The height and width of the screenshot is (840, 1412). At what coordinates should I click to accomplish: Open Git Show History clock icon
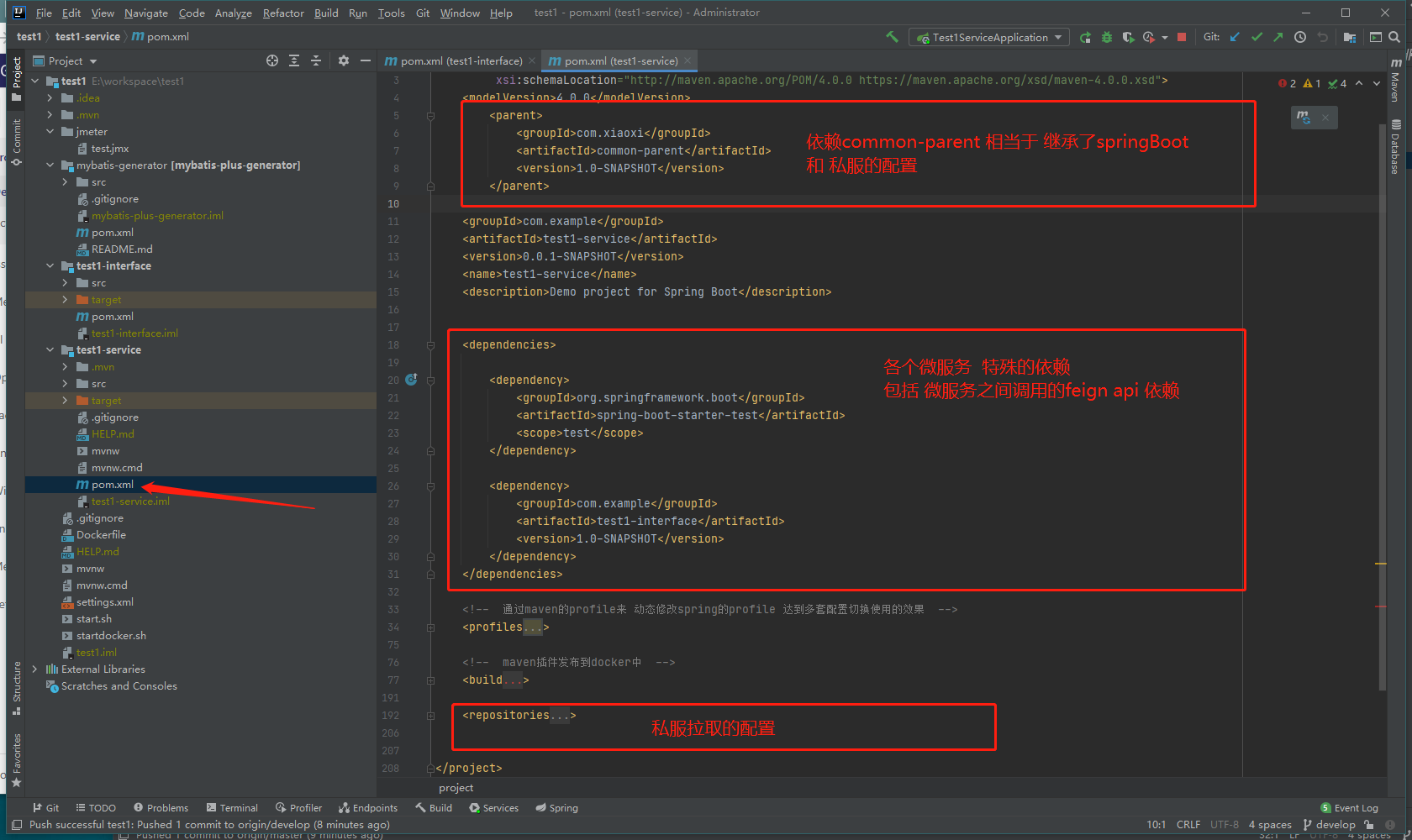tap(1300, 37)
